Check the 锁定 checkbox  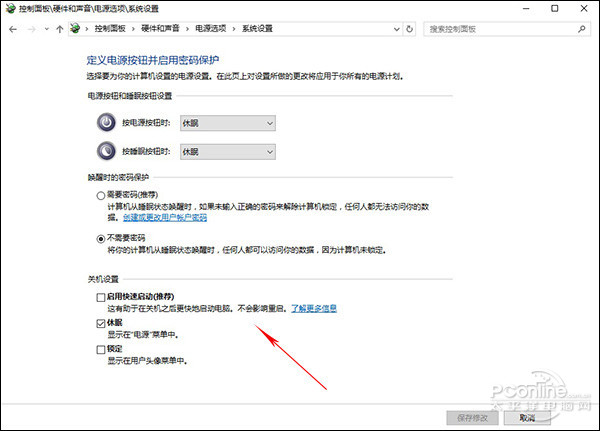click(x=101, y=349)
